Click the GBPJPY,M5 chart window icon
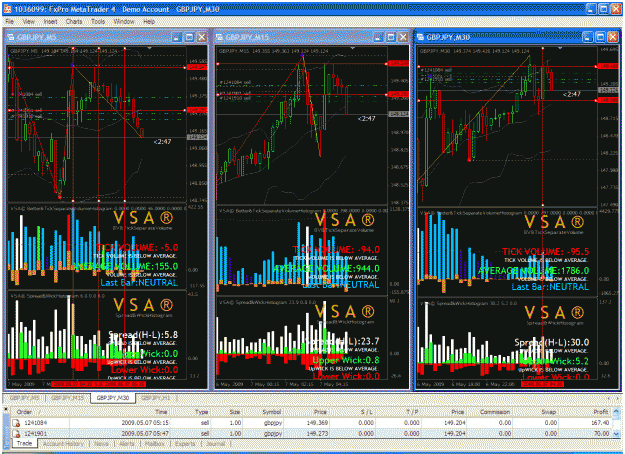The height and width of the screenshot is (454, 625). [11, 37]
